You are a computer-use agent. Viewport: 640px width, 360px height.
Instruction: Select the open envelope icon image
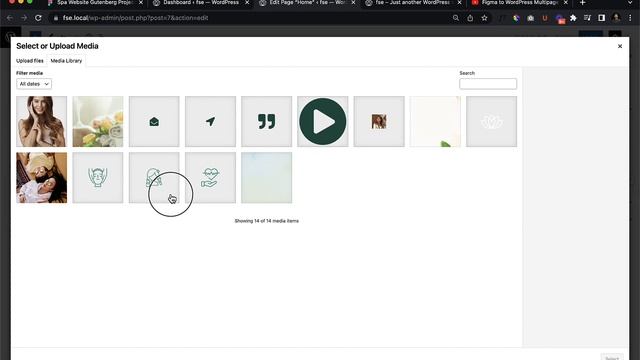click(154, 121)
